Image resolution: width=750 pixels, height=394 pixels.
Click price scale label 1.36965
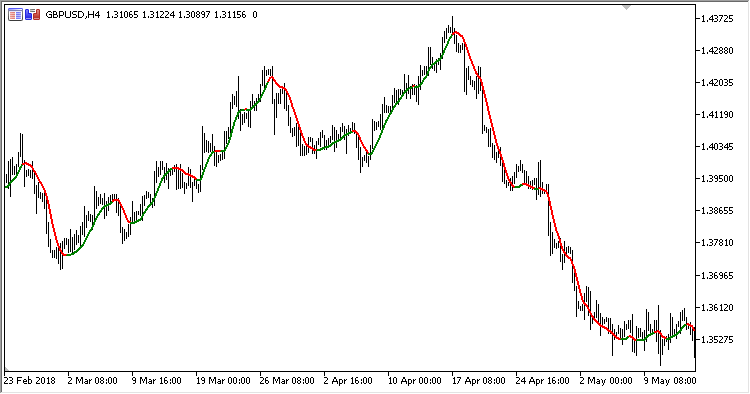(x=717, y=275)
